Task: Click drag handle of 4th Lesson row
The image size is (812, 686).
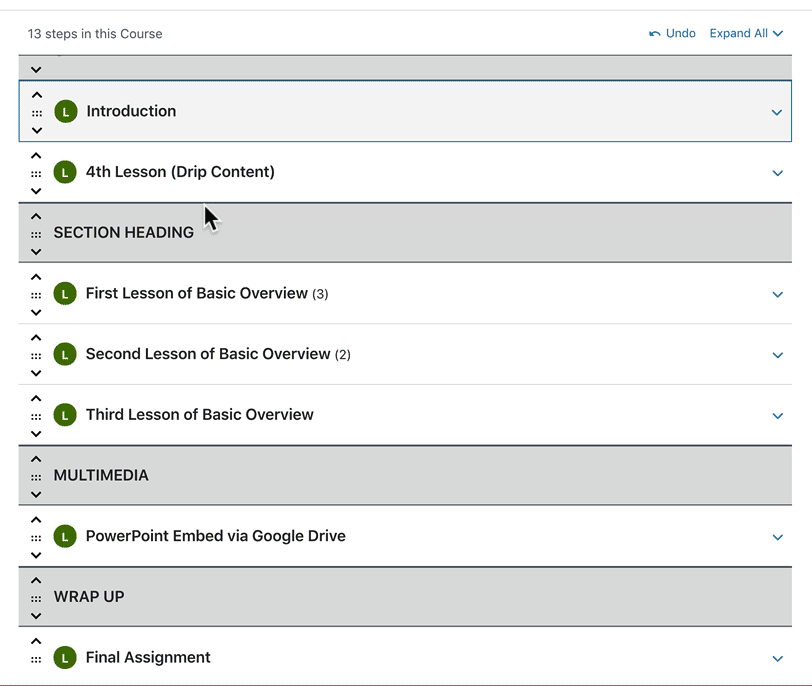Action: [x=37, y=173]
